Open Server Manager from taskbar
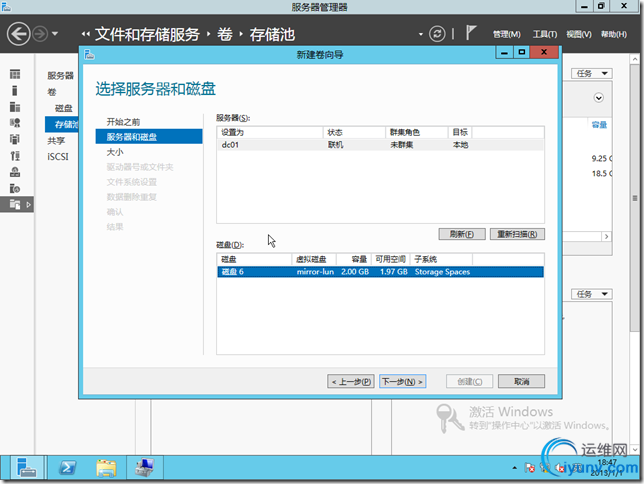 pyautogui.click(x=26, y=468)
